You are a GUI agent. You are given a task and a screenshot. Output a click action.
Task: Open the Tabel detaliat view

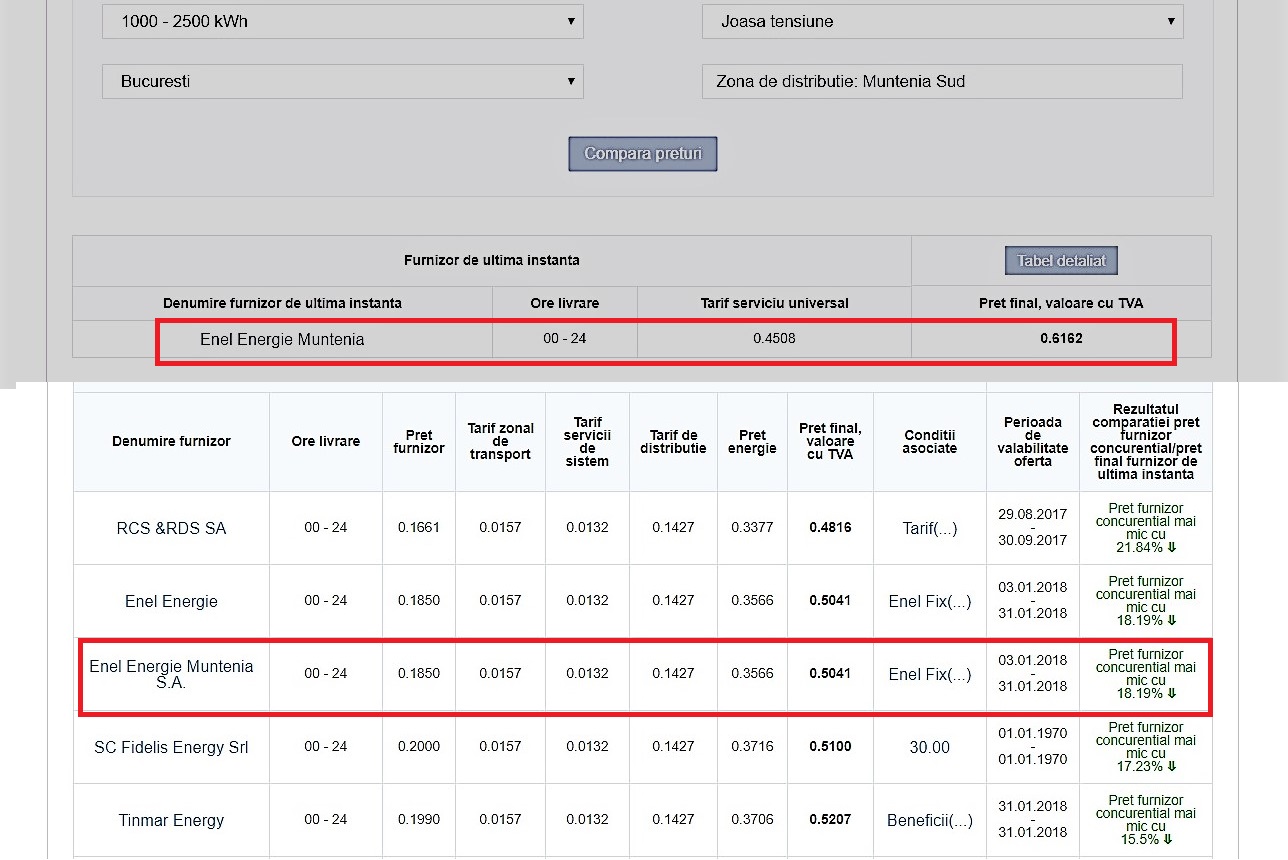pos(1061,261)
